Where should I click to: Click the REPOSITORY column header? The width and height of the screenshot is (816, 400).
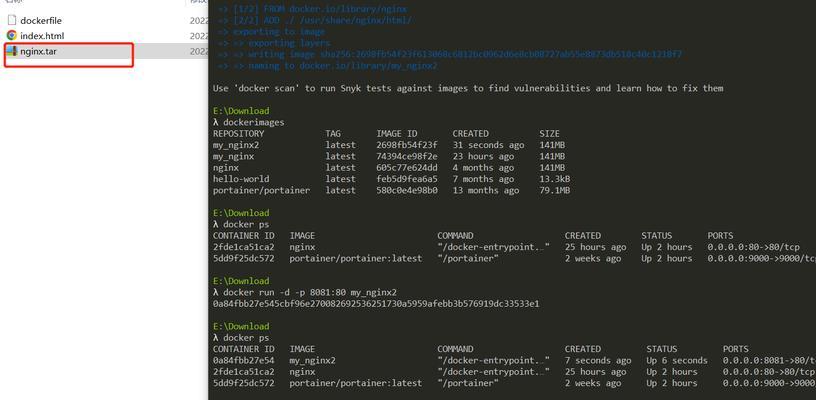[x=238, y=134]
